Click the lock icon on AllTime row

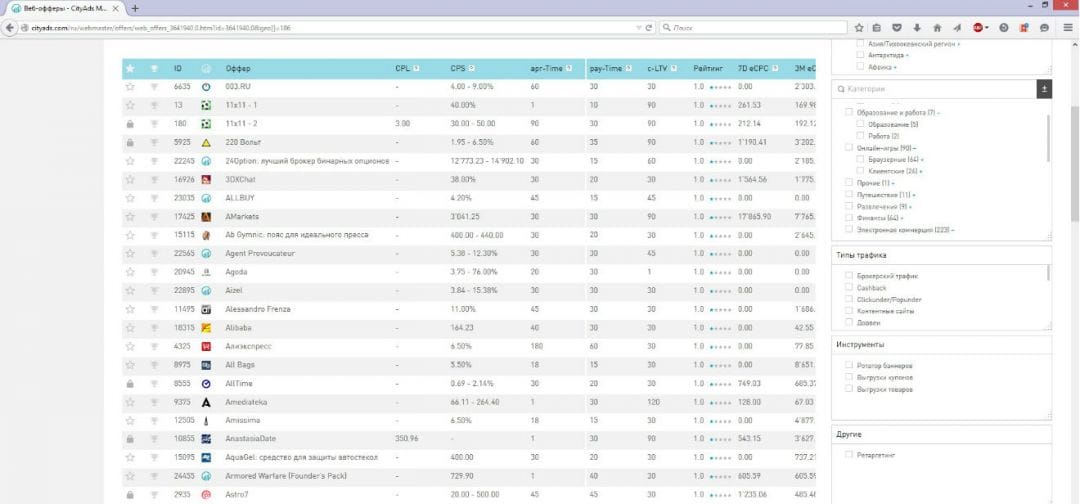point(130,384)
